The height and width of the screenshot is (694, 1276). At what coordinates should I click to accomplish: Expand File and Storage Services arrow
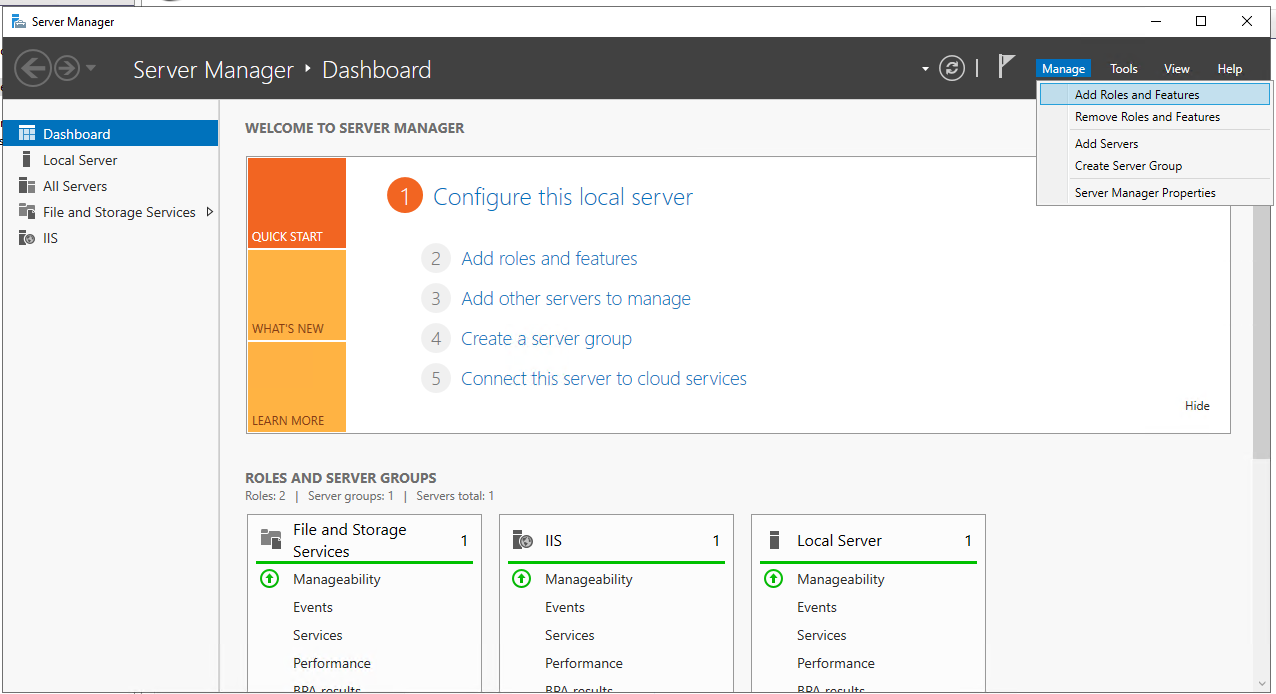(209, 212)
